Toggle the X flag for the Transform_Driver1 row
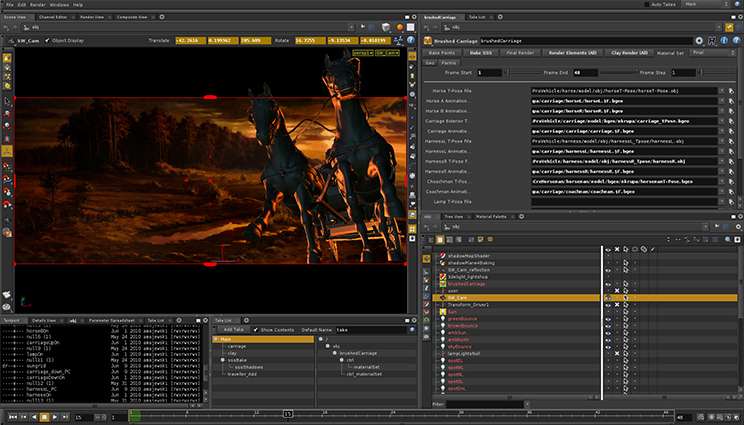The image size is (744, 425). pyautogui.click(x=617, y=305)
